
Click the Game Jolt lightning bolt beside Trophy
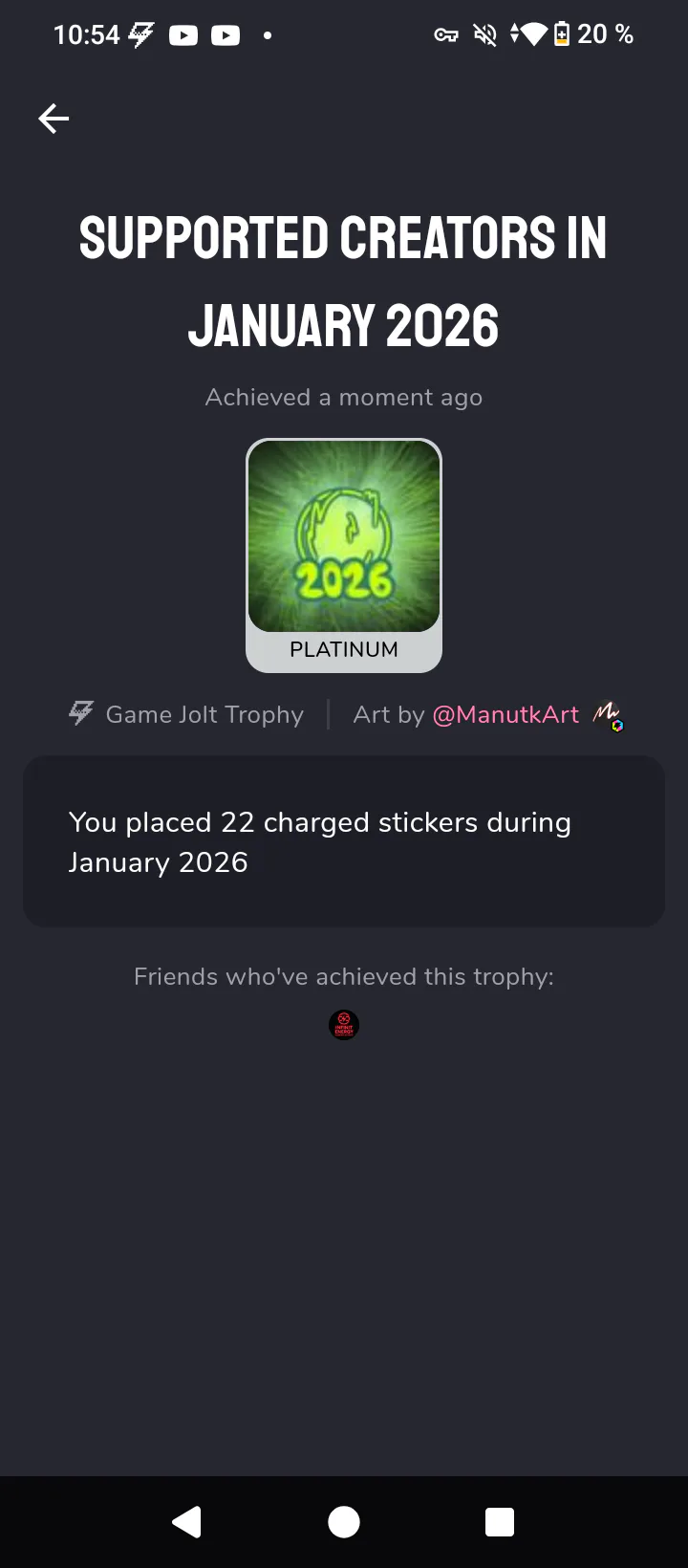[x=81, y=712]
